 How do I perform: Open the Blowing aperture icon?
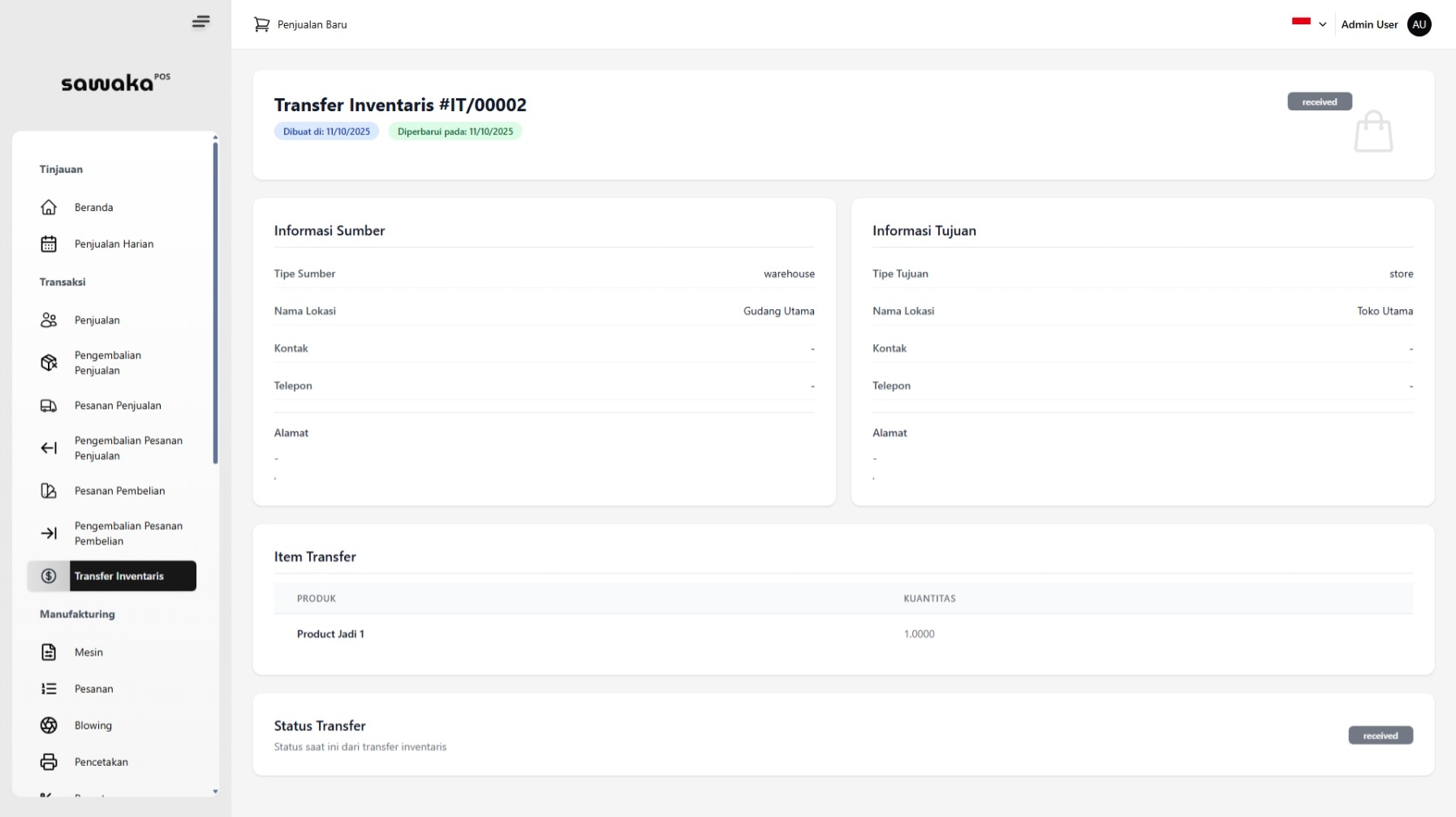click(49, 725)
